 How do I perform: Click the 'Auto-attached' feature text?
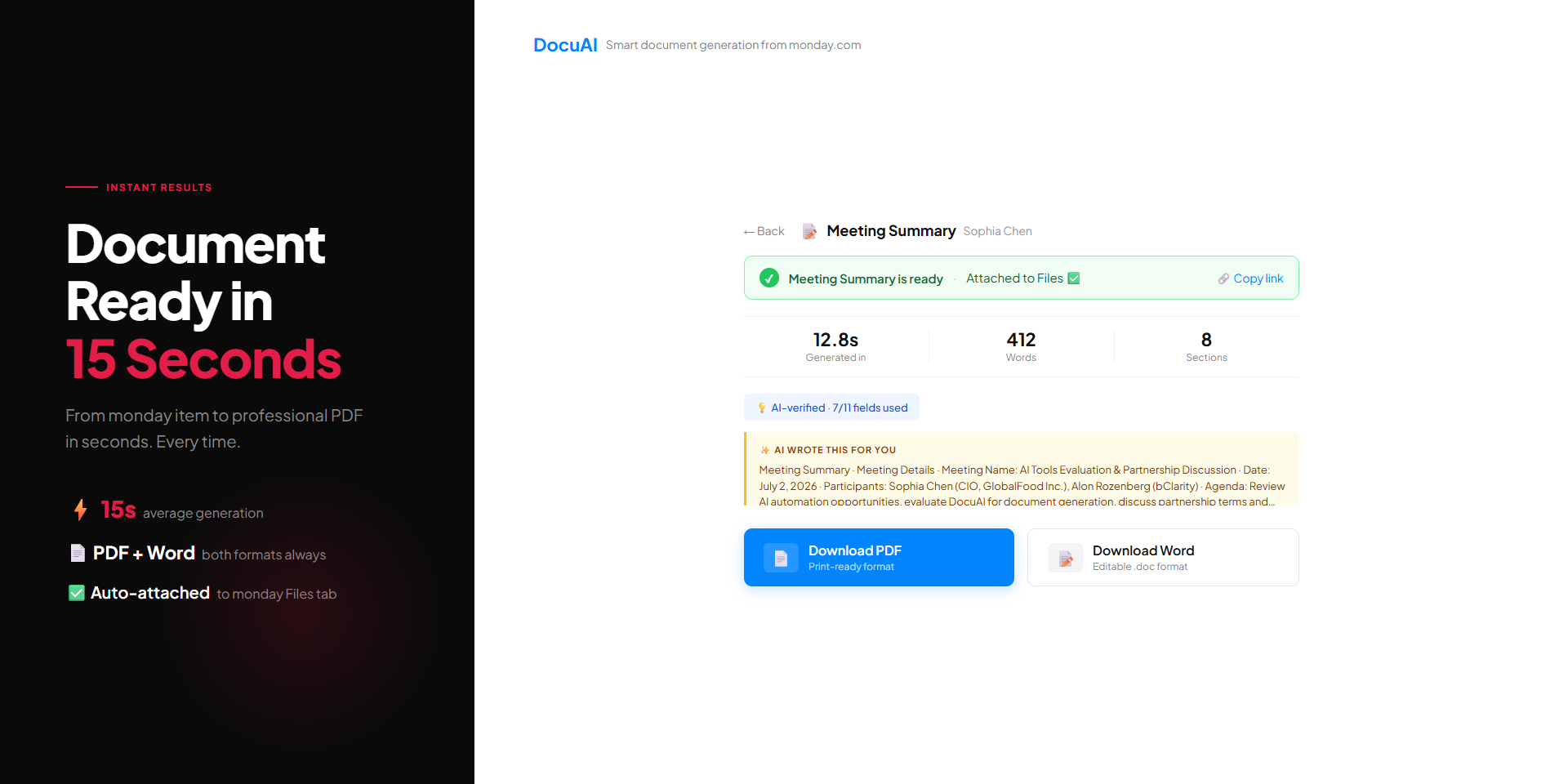(x=150, y=593)
